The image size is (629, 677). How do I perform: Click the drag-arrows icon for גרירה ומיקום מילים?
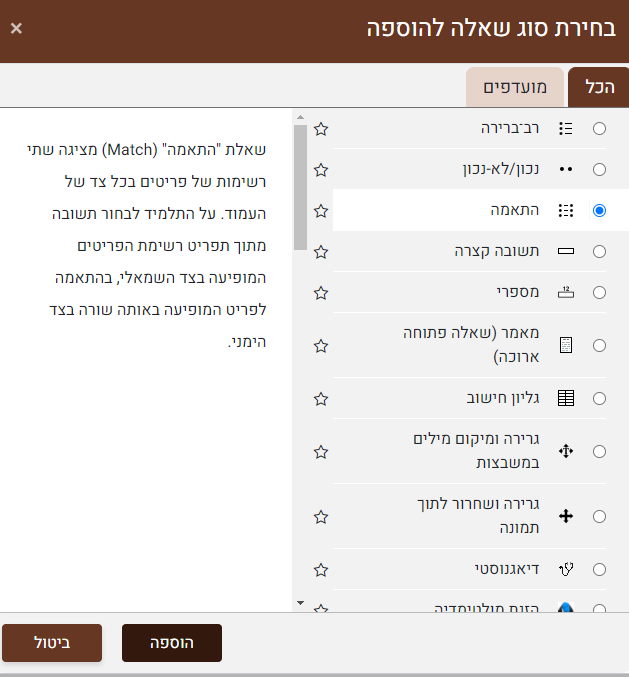[x=566, y=451]
